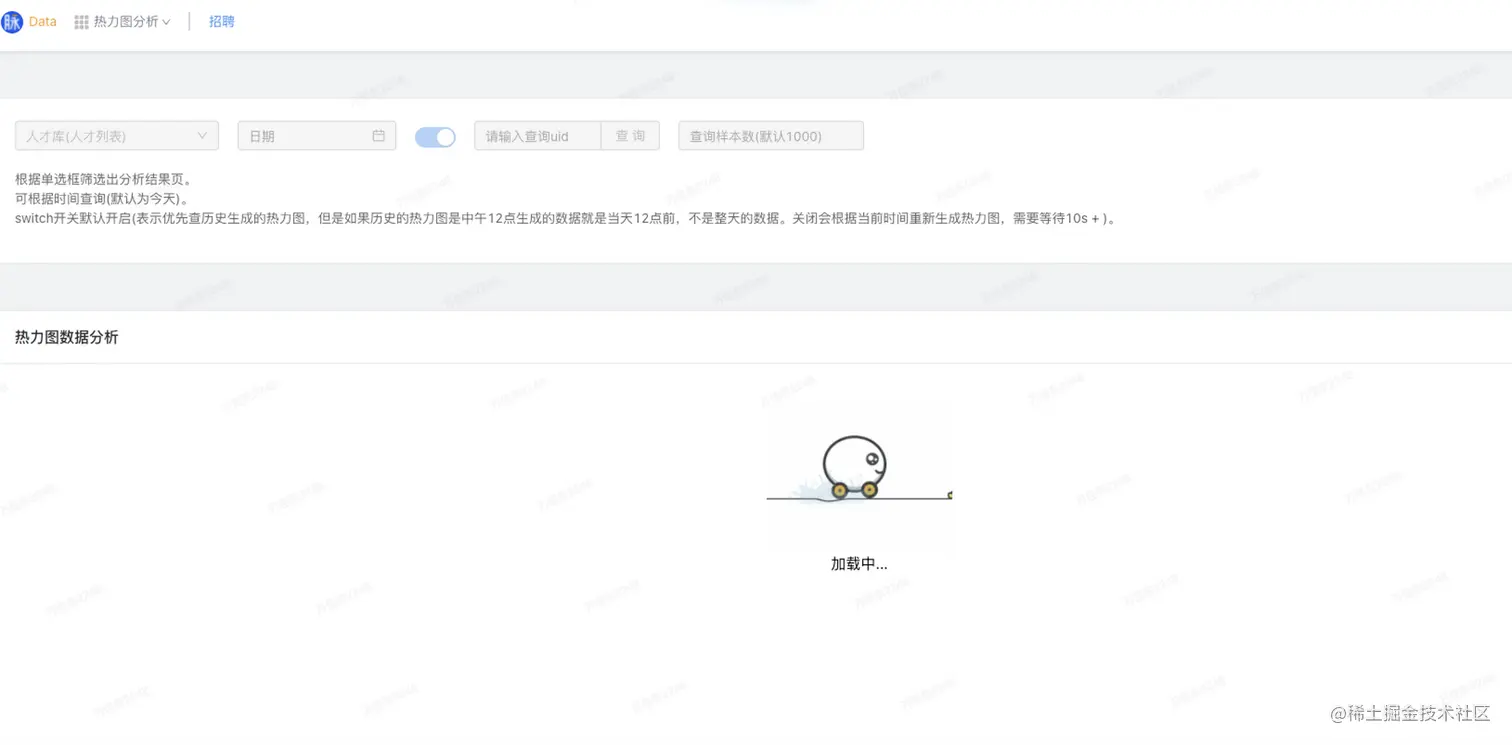This screenshot has height=745, width=1512.
Task: Click the calendar icon in the date field
Action: (x=378, y=136)
